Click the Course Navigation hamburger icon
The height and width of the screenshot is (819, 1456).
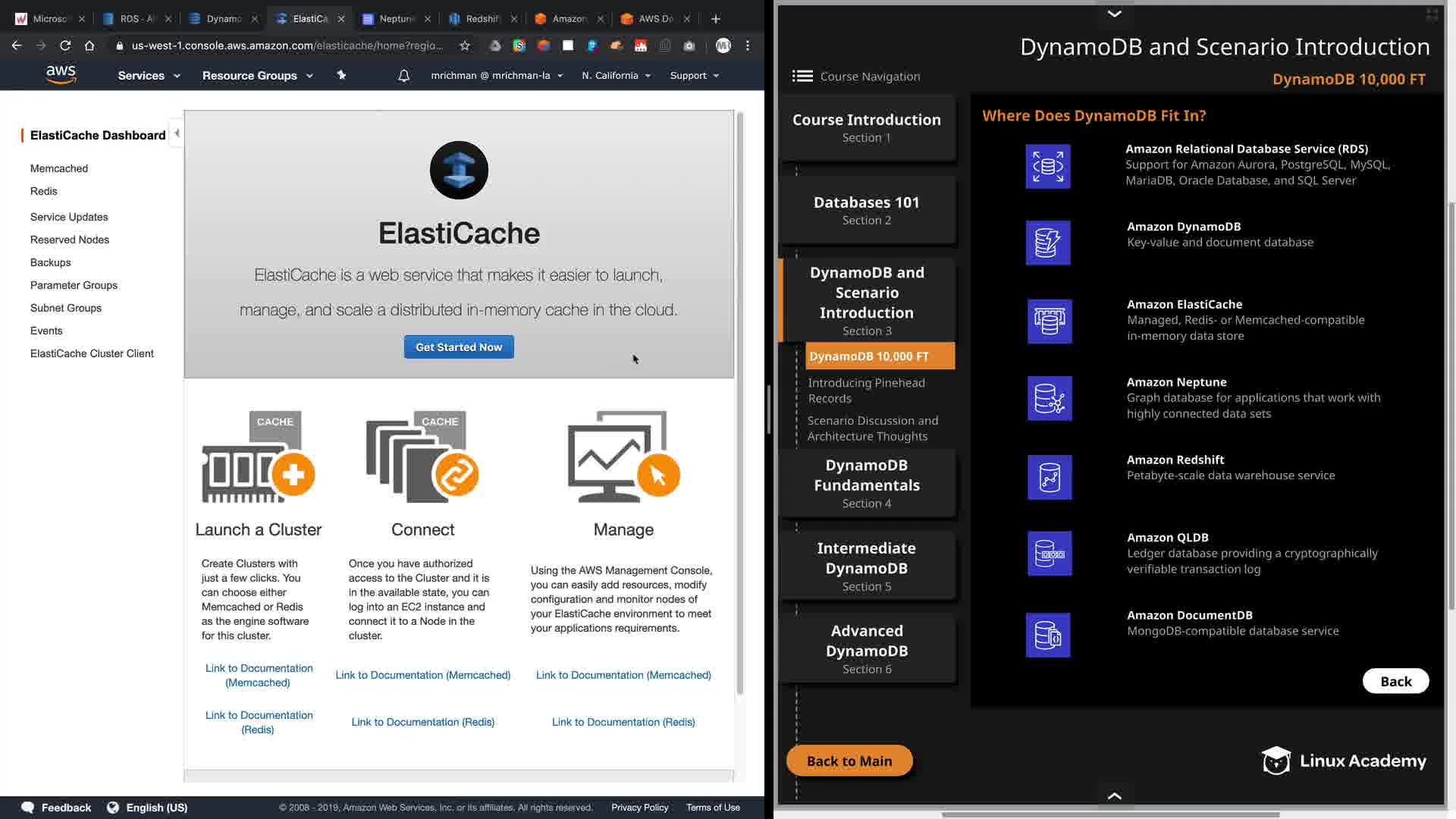(802, 76)
